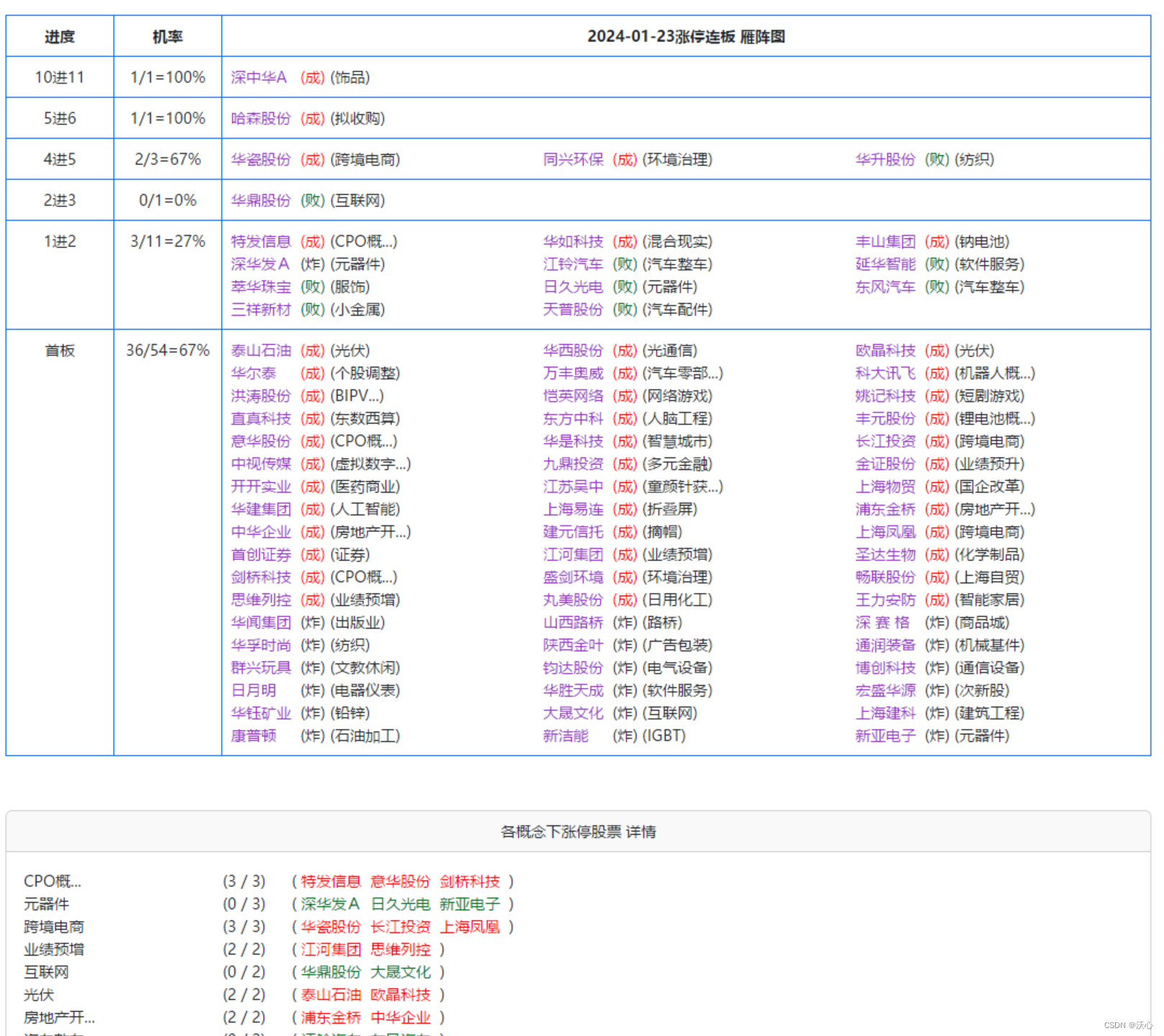The image size is (1164, 1036).
Task: Click the 科大讯飞 stock name
Action: [886, 373]
